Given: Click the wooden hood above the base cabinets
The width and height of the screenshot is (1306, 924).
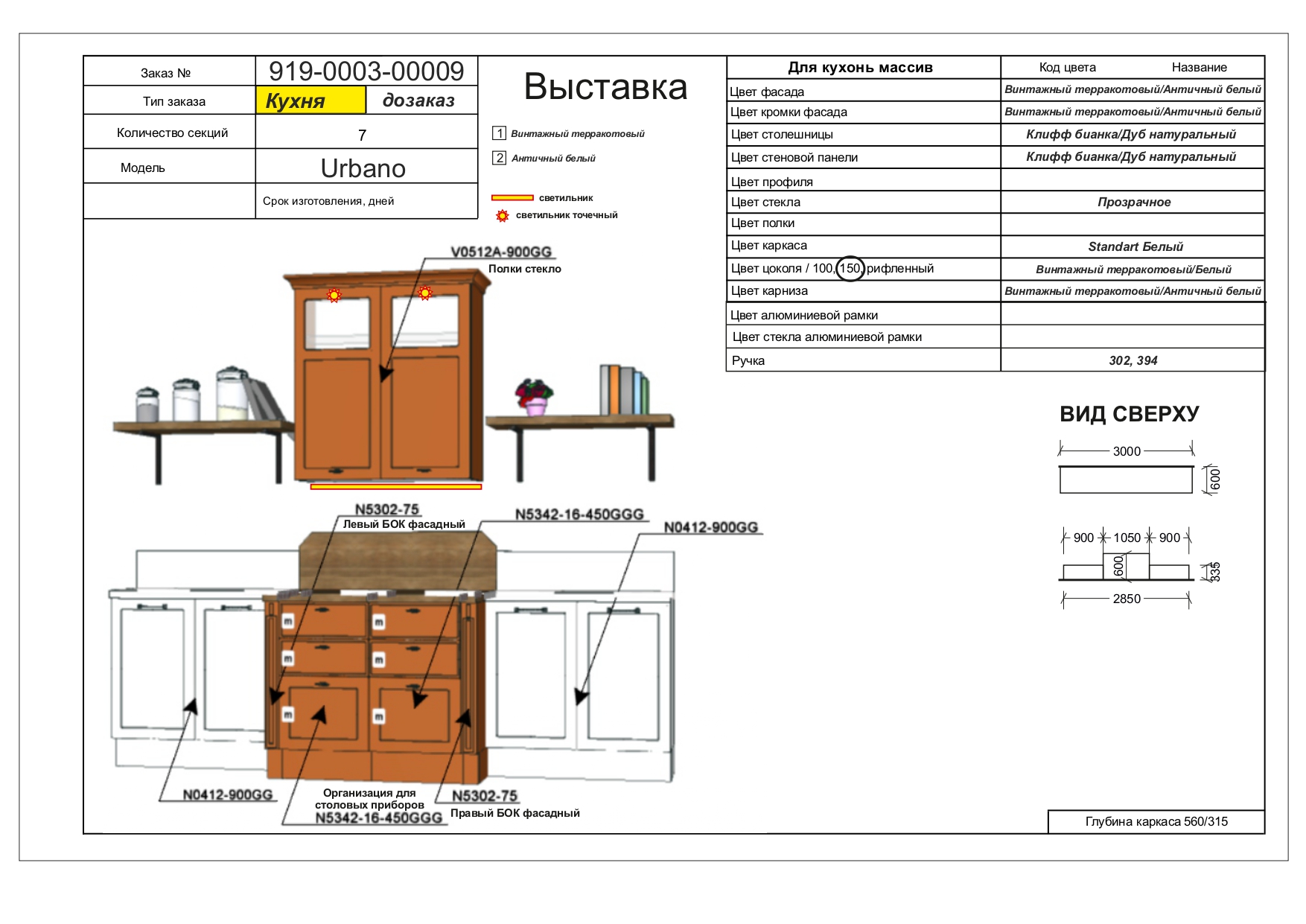Looking at the screenshot, I should click(398, 561).
